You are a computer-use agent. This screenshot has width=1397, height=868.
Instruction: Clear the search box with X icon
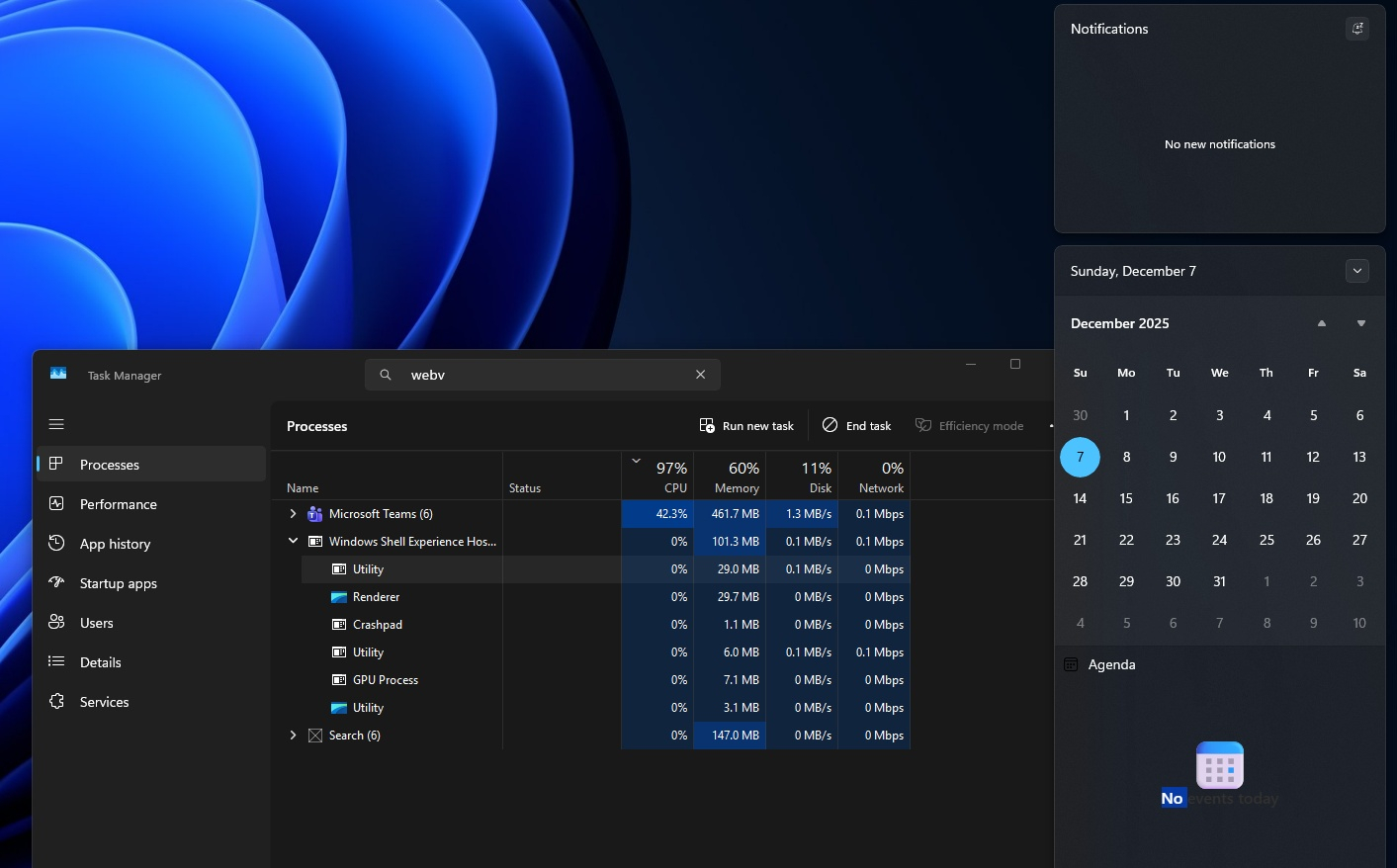point(700,375)
